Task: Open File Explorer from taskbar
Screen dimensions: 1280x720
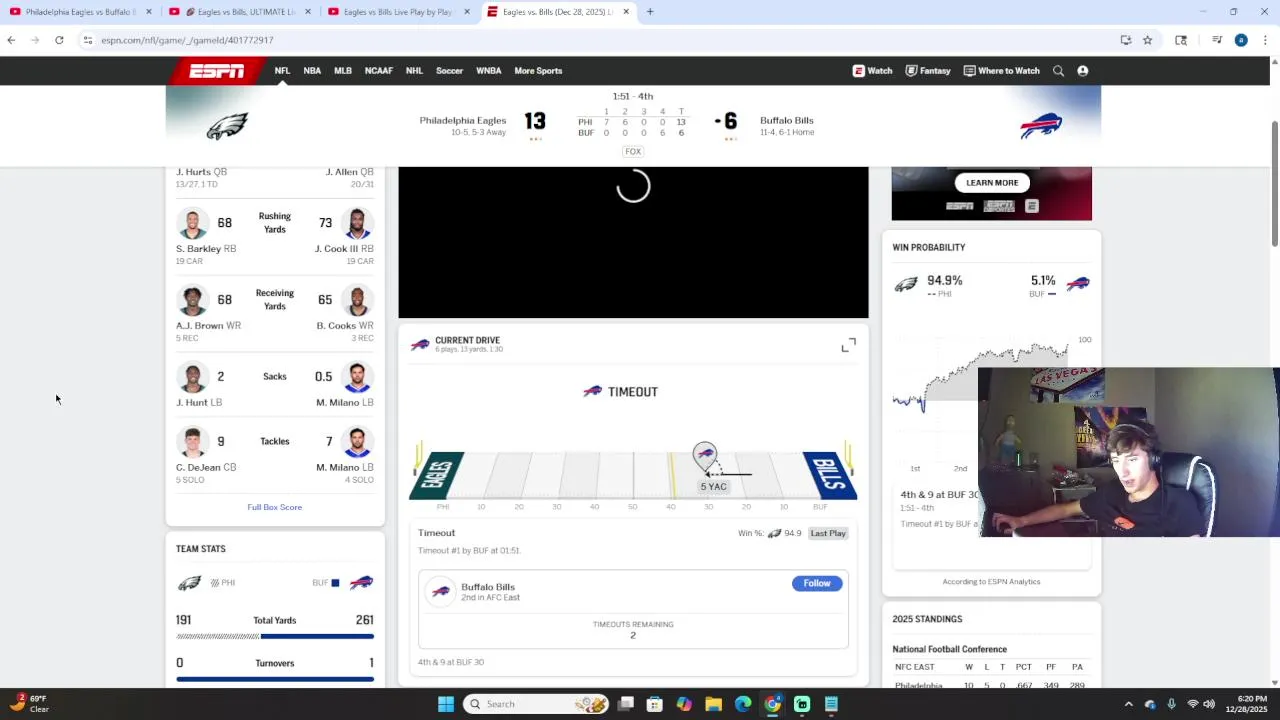Action: tap(713, 704)
